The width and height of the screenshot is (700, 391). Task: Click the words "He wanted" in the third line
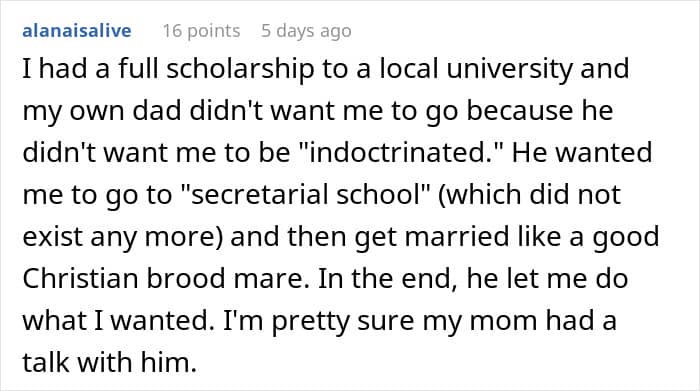pos(582,152)
